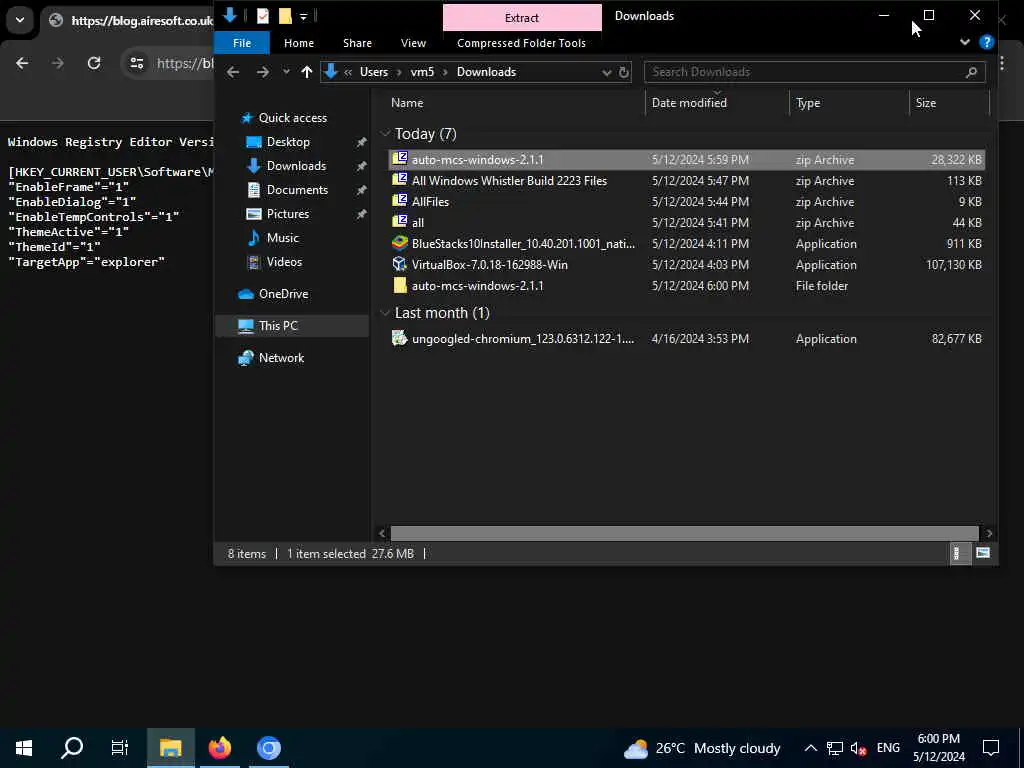Sort by the Size column header
The height and width of the screenshot is (768, 1024).
pos(925,103)
